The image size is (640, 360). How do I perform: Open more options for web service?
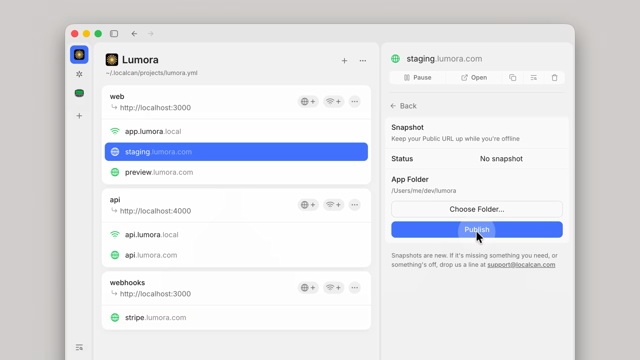point(355,102)
